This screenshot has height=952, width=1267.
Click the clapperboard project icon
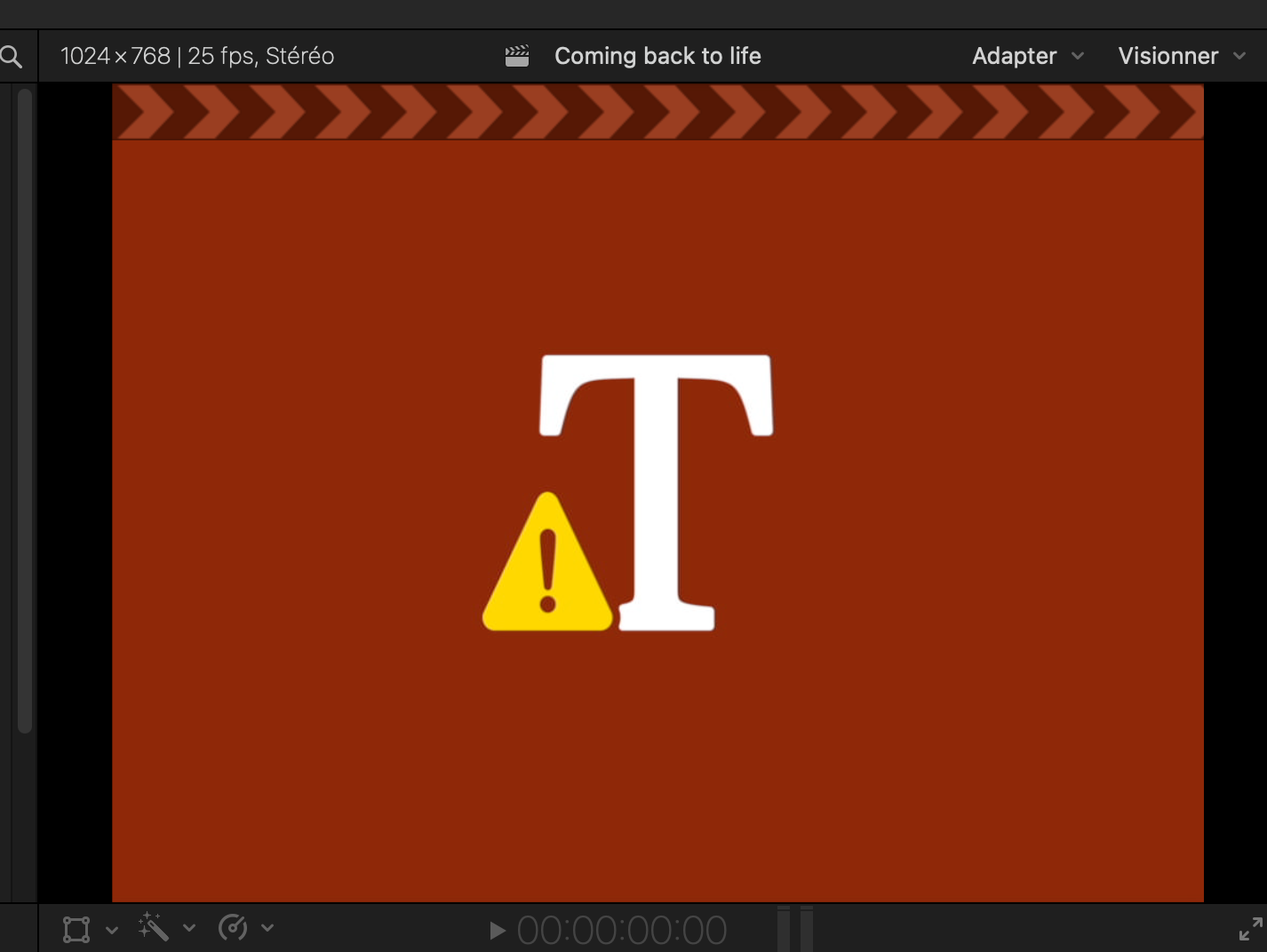click(517, 56)
